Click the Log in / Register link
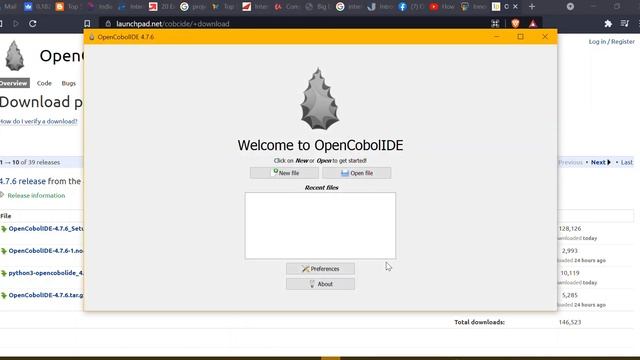 click(611, 42)
